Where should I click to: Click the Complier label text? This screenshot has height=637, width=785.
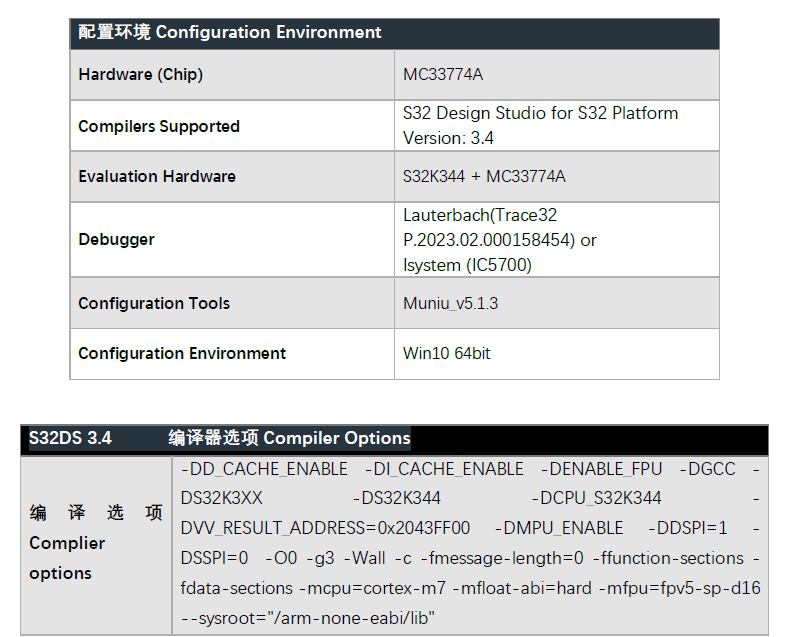(x=67, y=543)
